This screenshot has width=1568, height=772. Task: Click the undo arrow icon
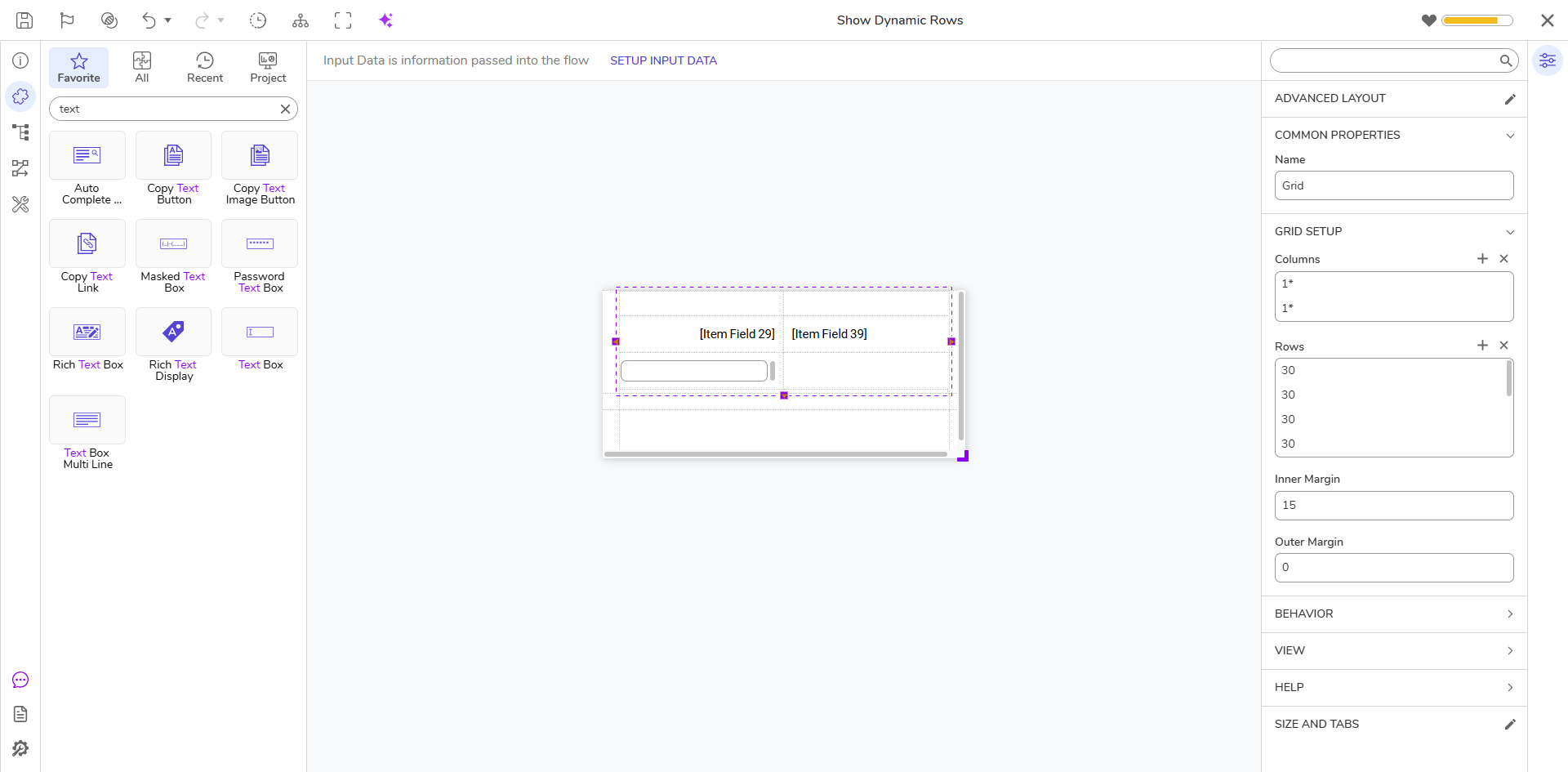[149, 20]
